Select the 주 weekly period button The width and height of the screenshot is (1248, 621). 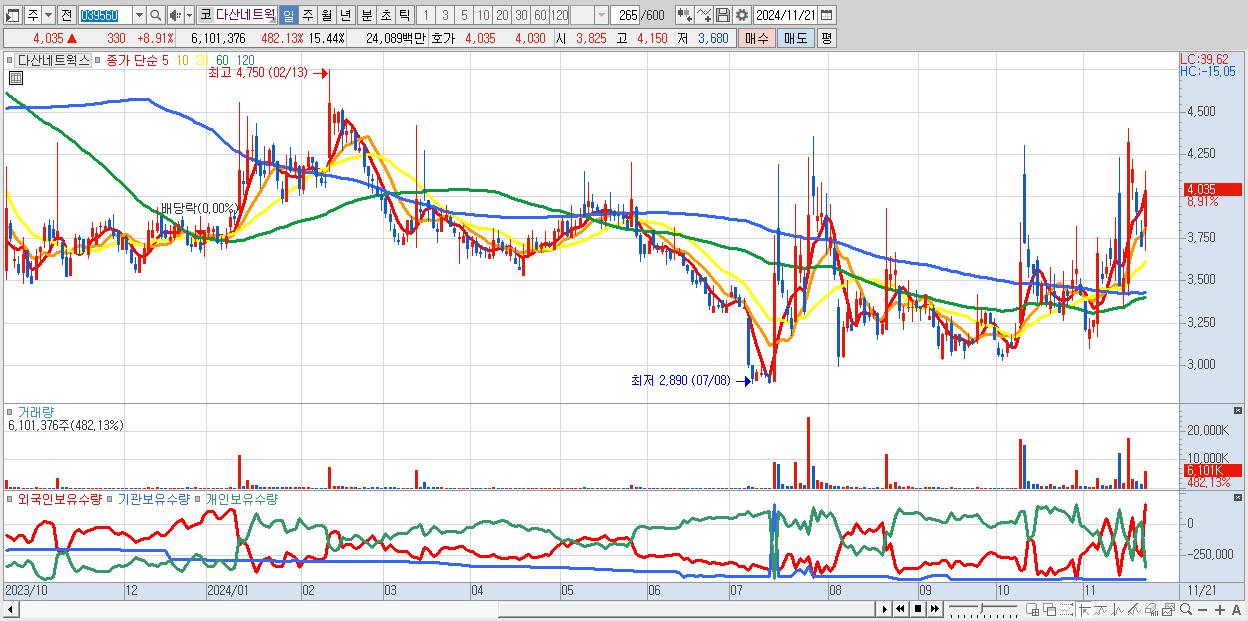(307, 15)
